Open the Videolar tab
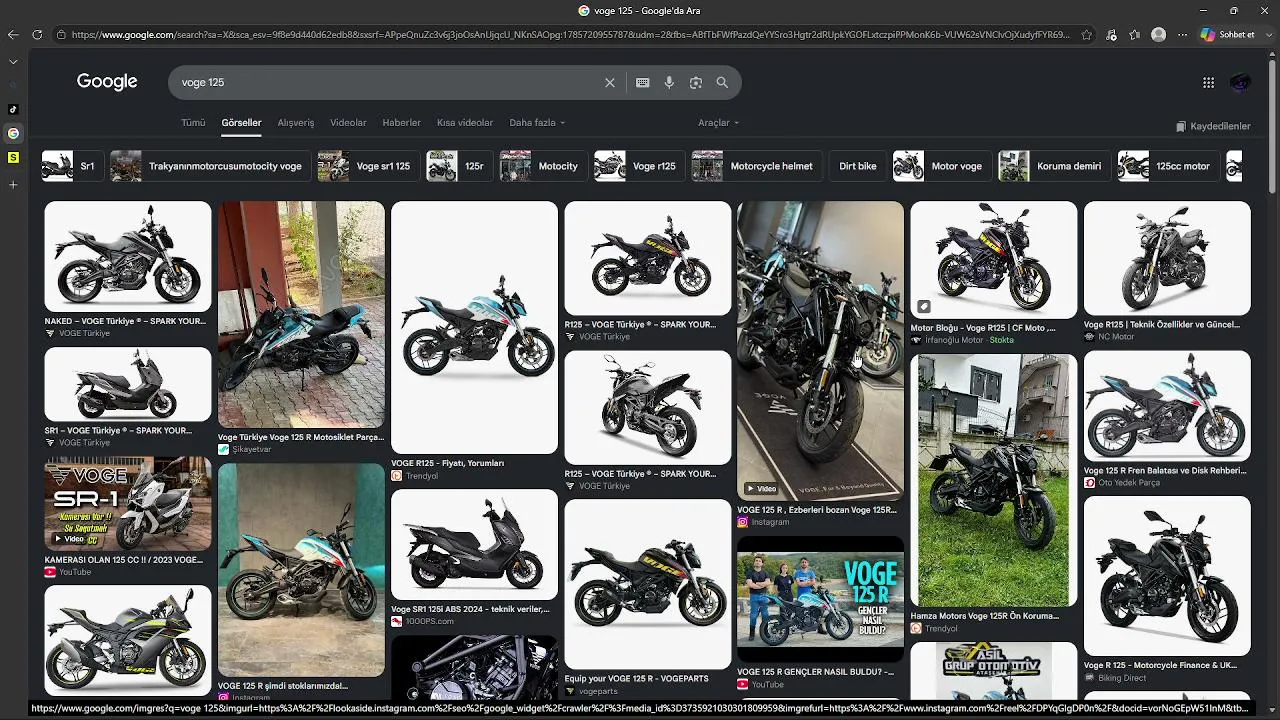 click(348, 123)
